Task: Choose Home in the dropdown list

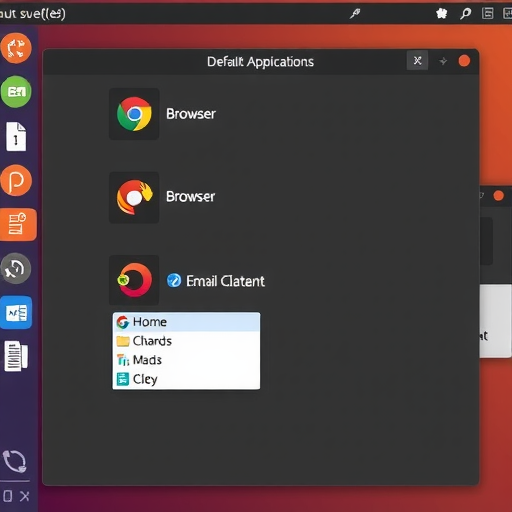Action: [x=186, y=322]
